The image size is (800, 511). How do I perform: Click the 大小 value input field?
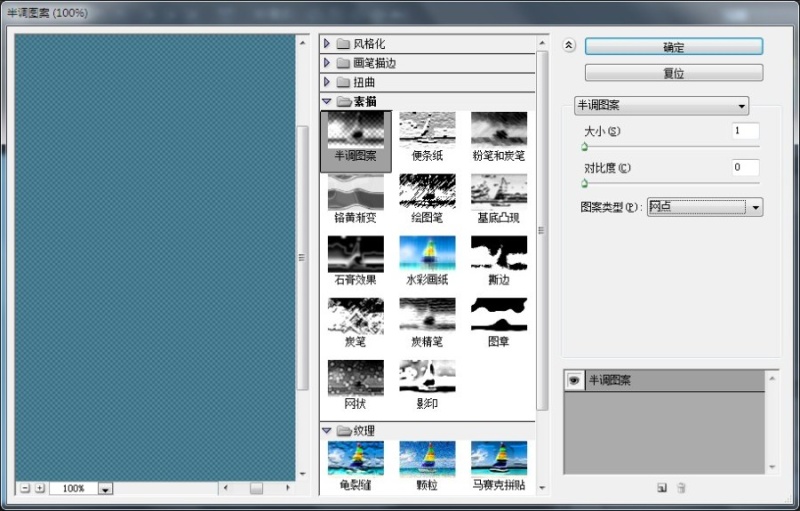coord(744,131)
